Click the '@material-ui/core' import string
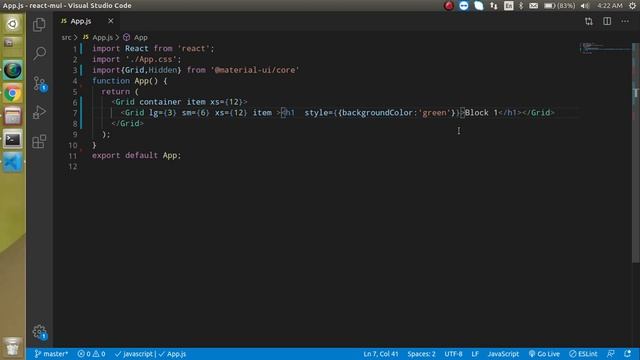The height and width of the screenshot is (360, 640). coord(255,70)
